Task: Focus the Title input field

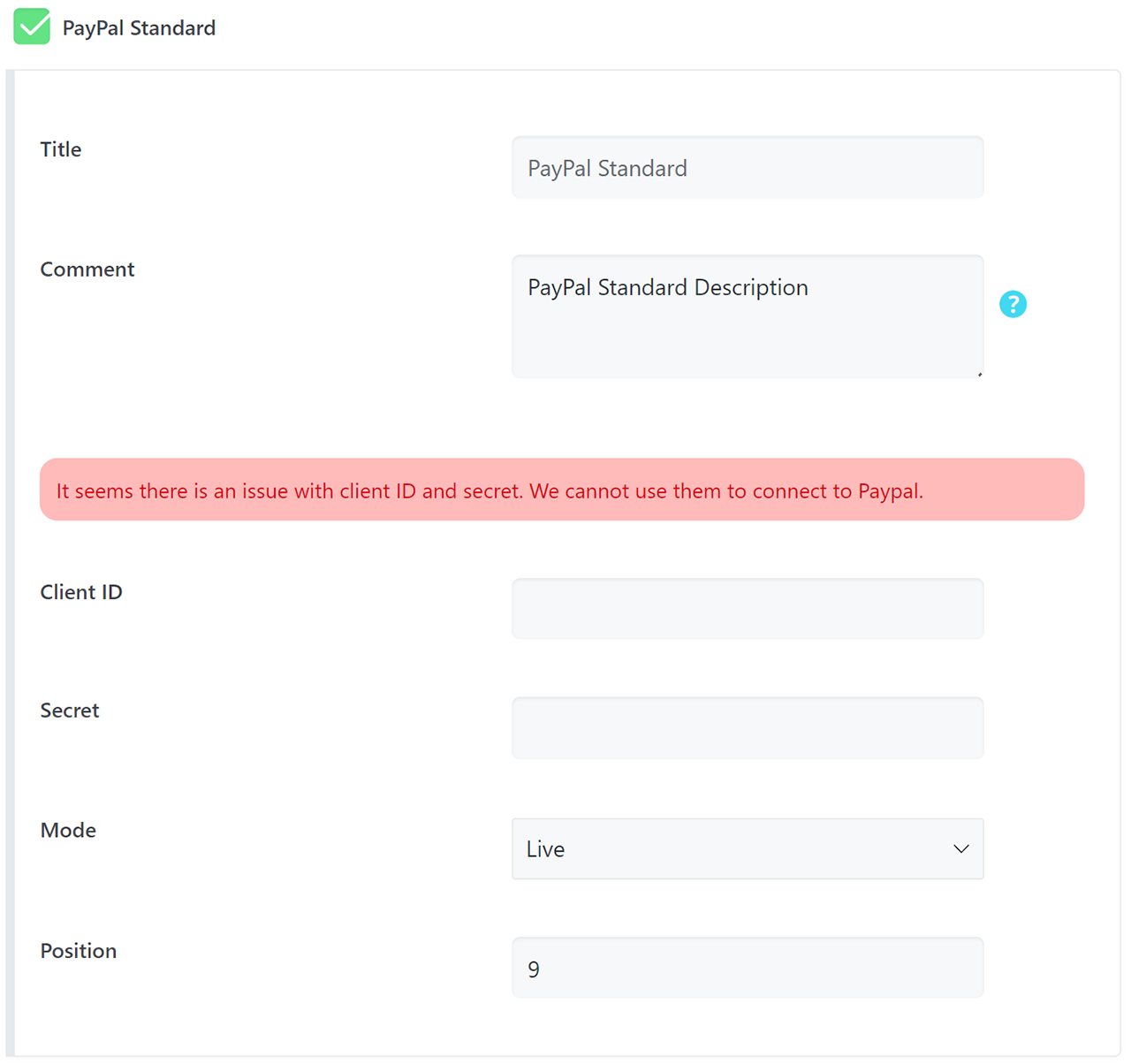Action: (748, 167)
